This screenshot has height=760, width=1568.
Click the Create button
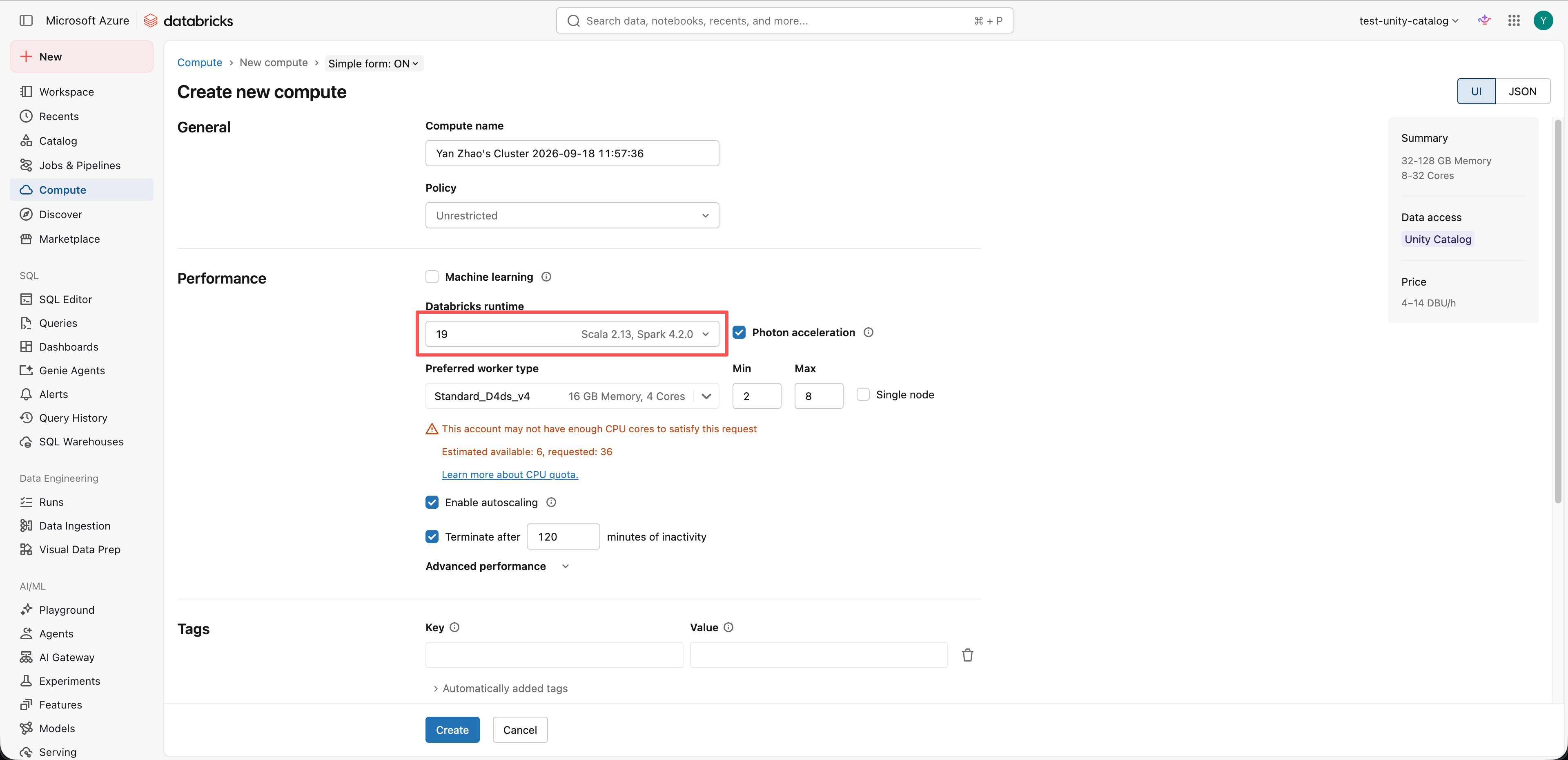(x=452, y=729)
